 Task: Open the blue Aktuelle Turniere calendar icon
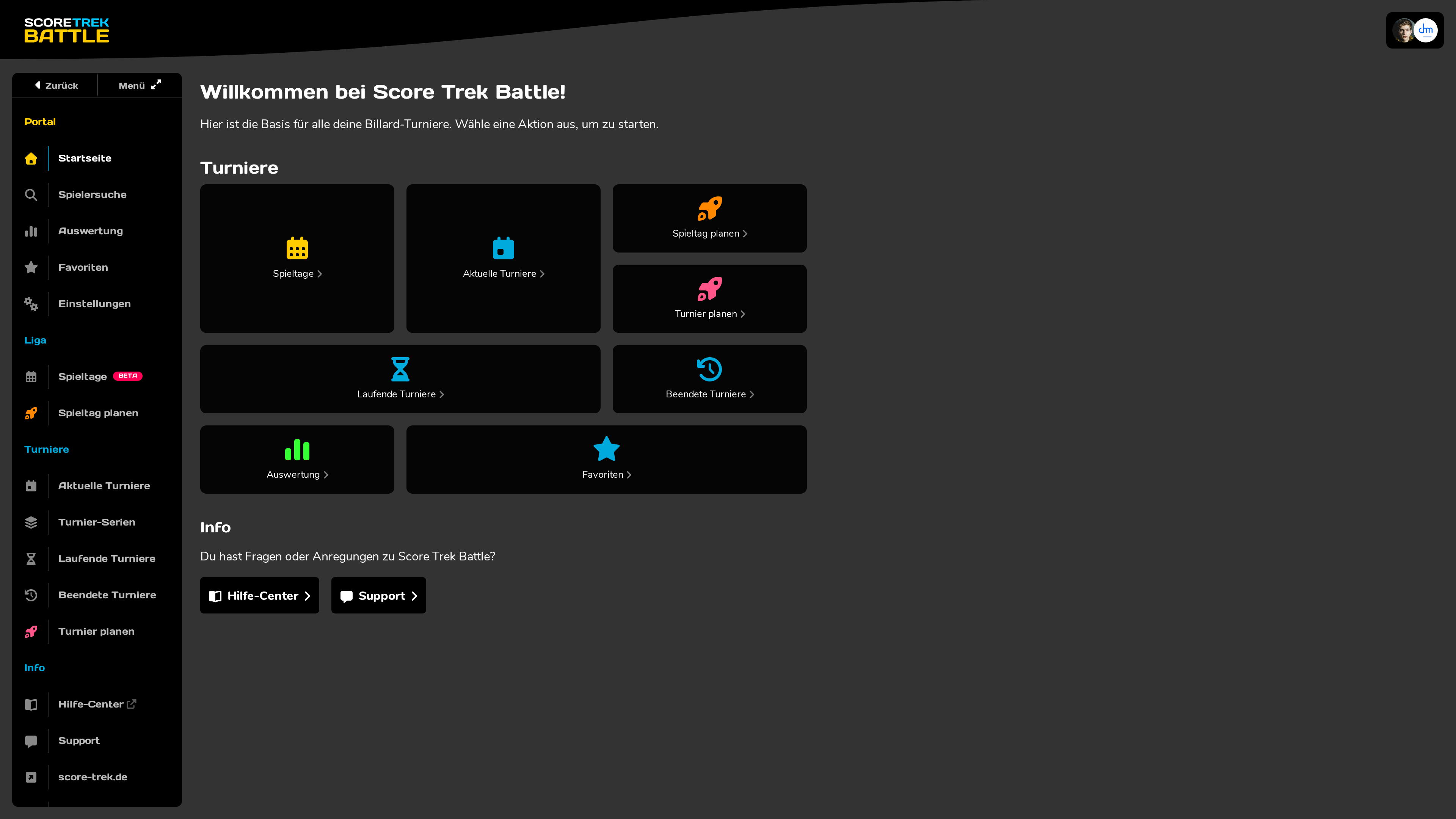503,248
